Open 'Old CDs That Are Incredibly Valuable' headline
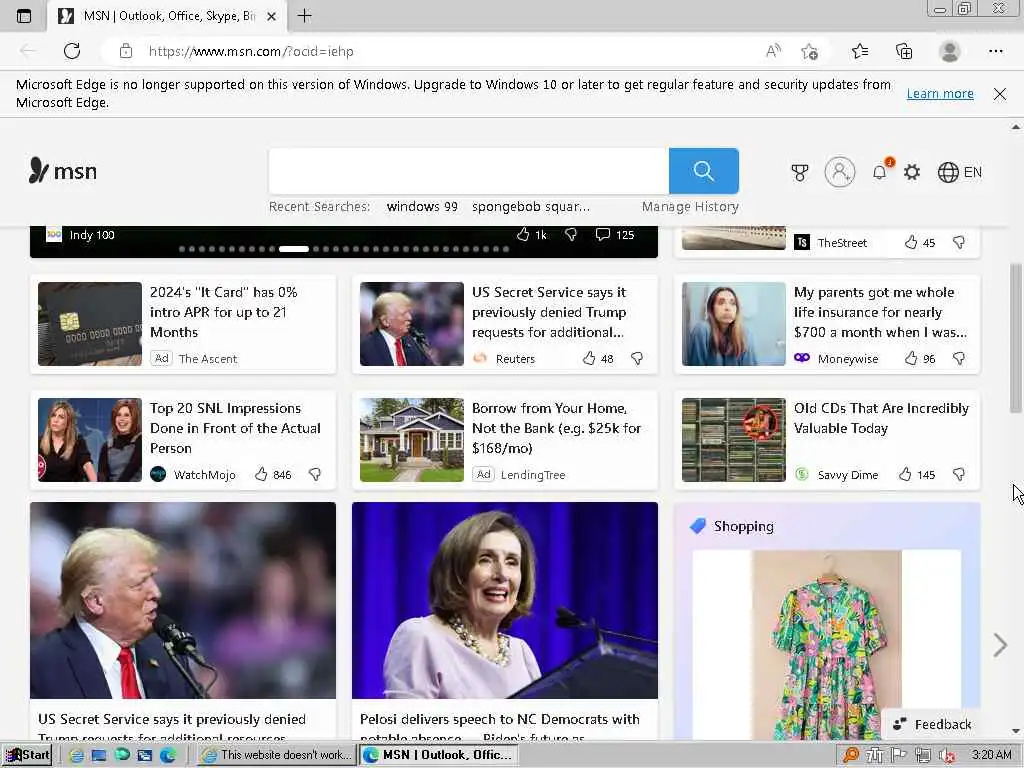Screen dimensions: 1024x768 881,418
